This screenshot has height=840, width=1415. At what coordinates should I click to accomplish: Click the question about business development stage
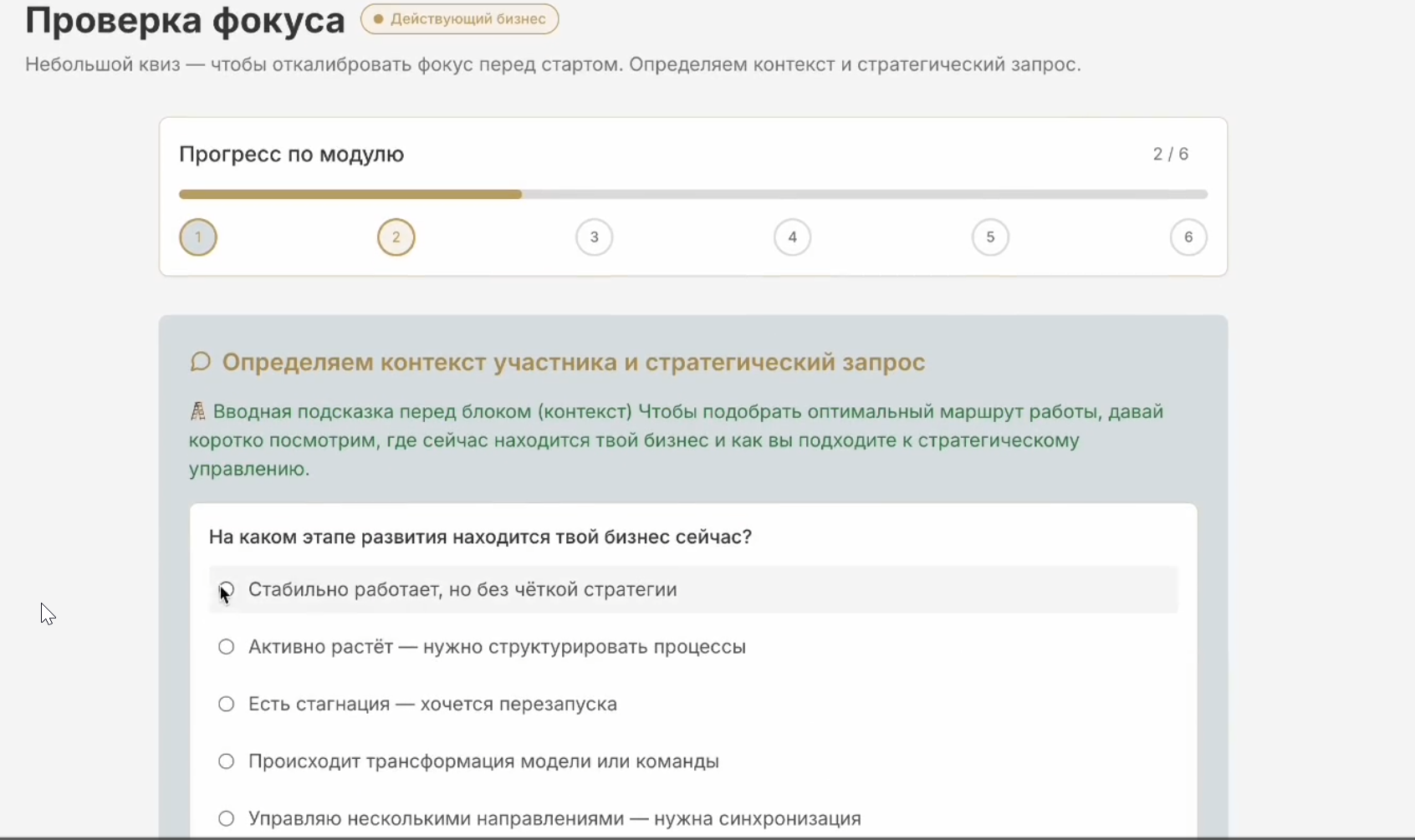click(480, 537)
